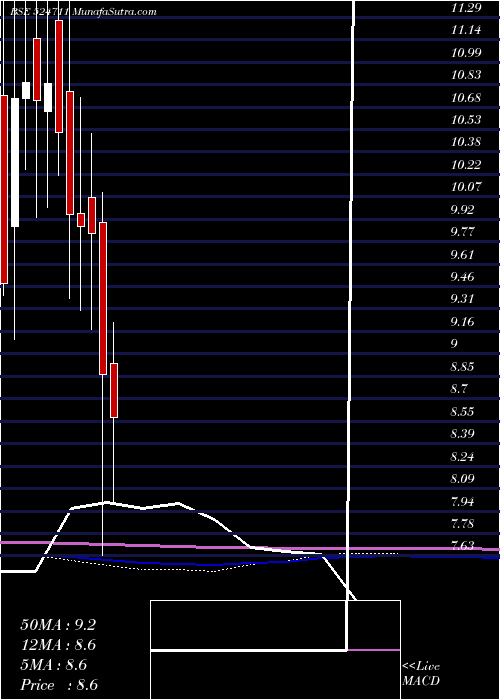Click the 9.16 price axis label
The image size is (500, 700).
pyautogui.click(x=463, y=321)
